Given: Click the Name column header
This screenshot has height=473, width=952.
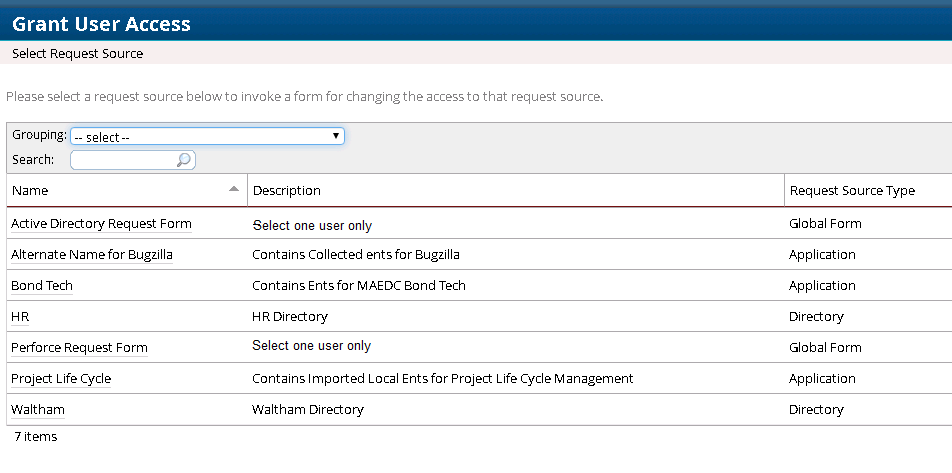Looking at the screenshot, I should point(30,190).
